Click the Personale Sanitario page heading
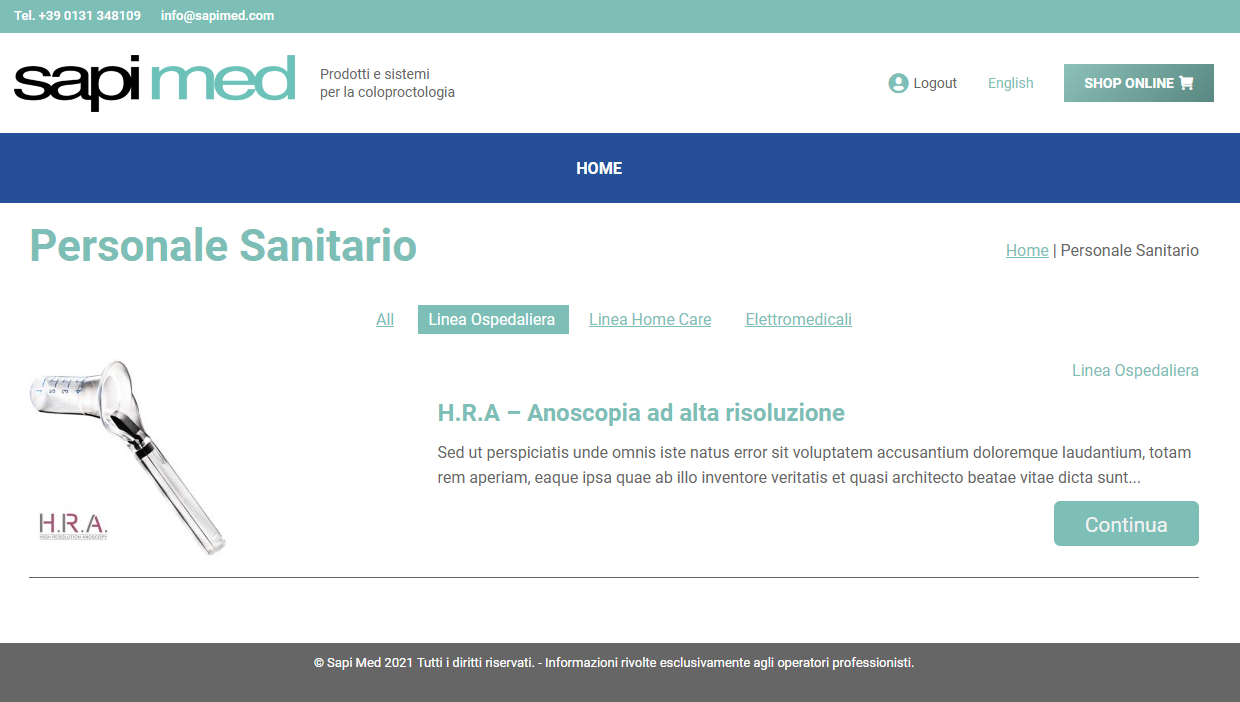Viewport: 1240px width, 702px height. (x=223, y=246)
